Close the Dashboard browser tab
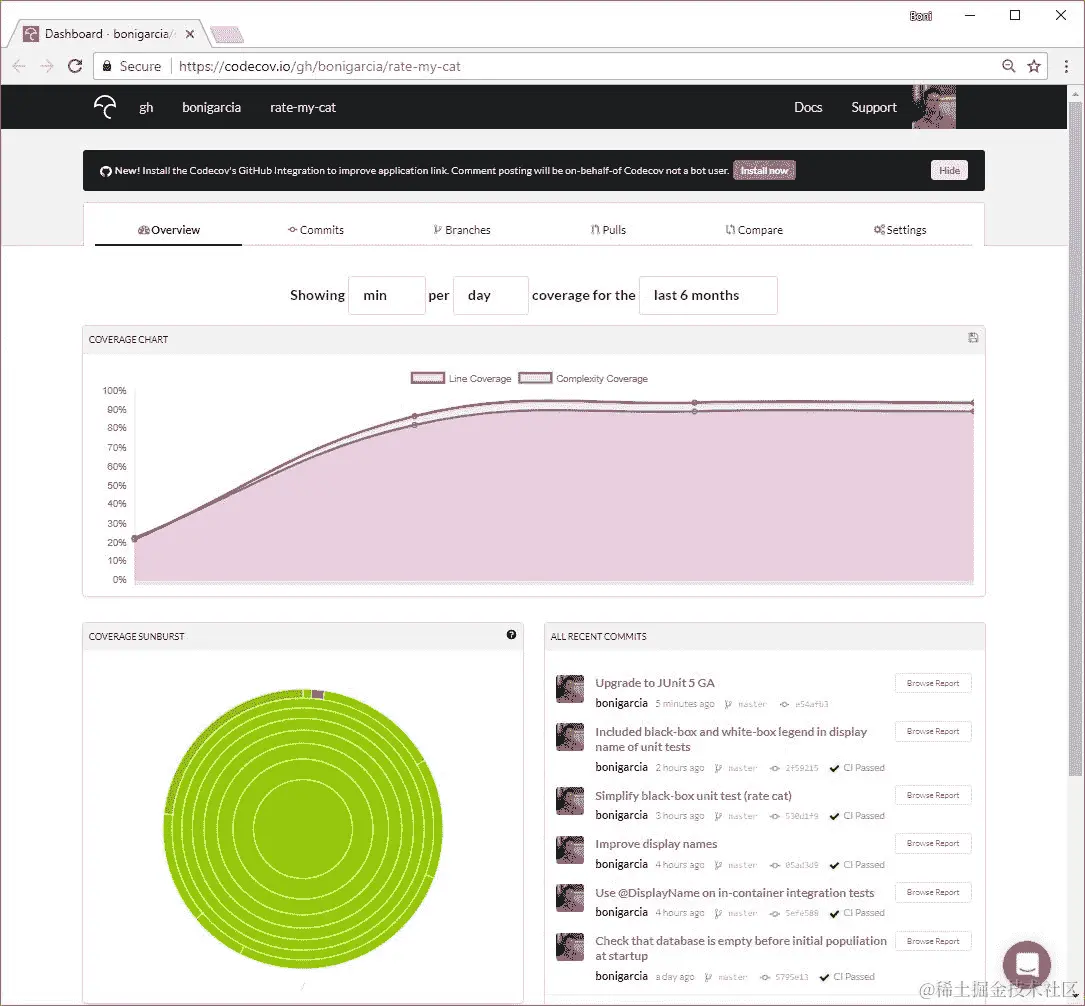Image resolution: width=1085 pixels, height=1006 pixels. click(x=190, y=34)
